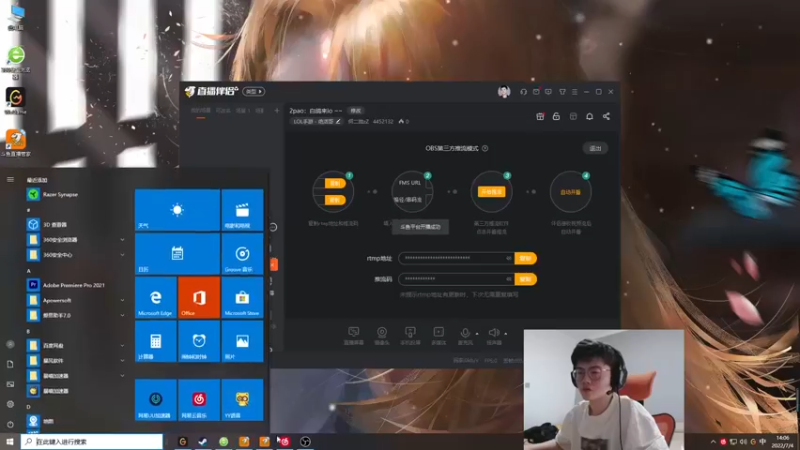Open the Calculator tile
800x450 pixels.
click(x=156, y=341)
